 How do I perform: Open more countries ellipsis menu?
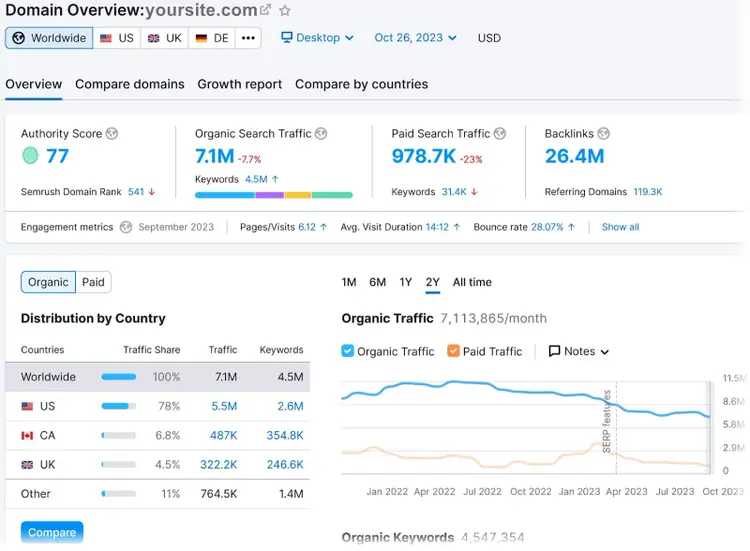click(x=248, y=38)
